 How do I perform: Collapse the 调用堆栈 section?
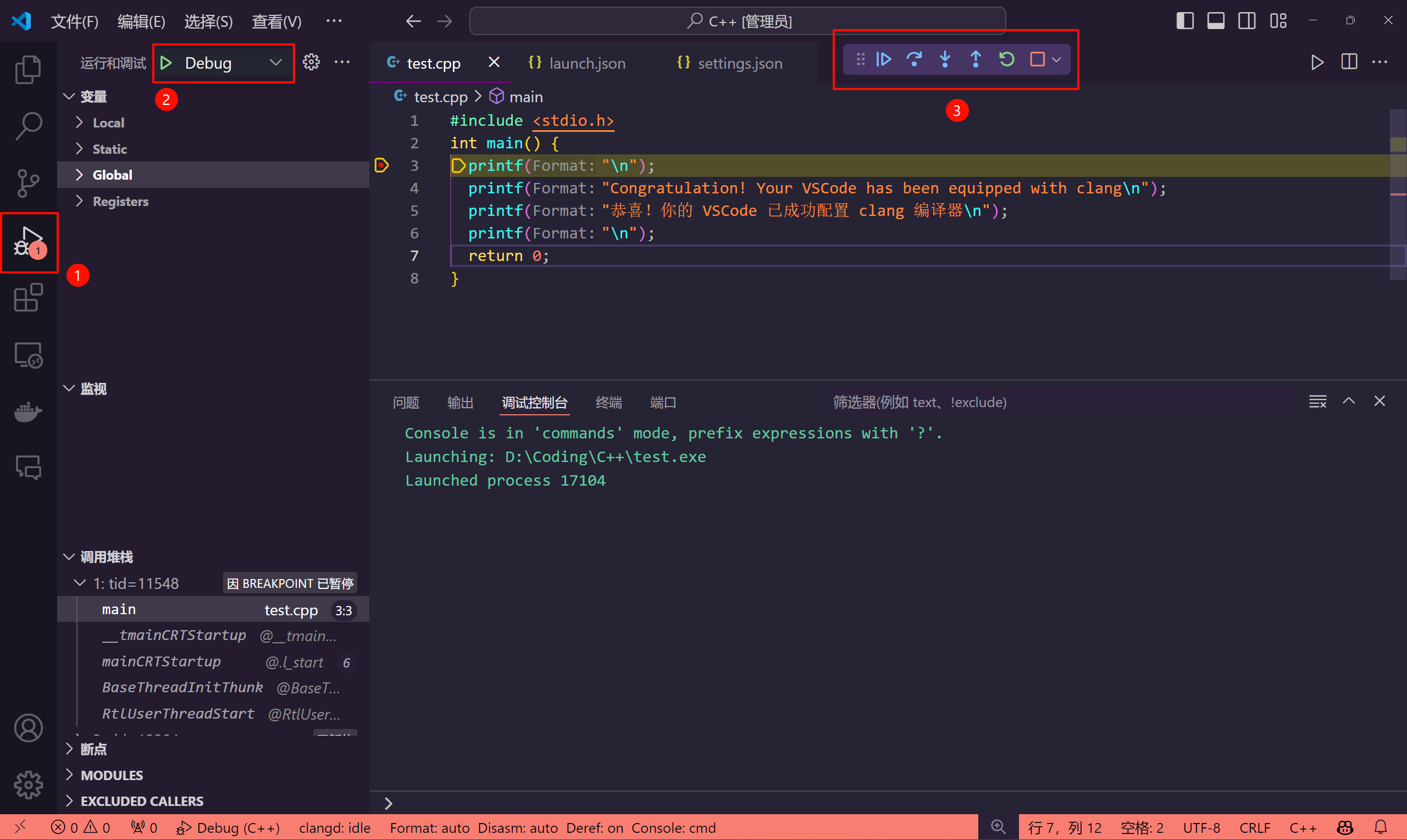[x=213, y=557]
